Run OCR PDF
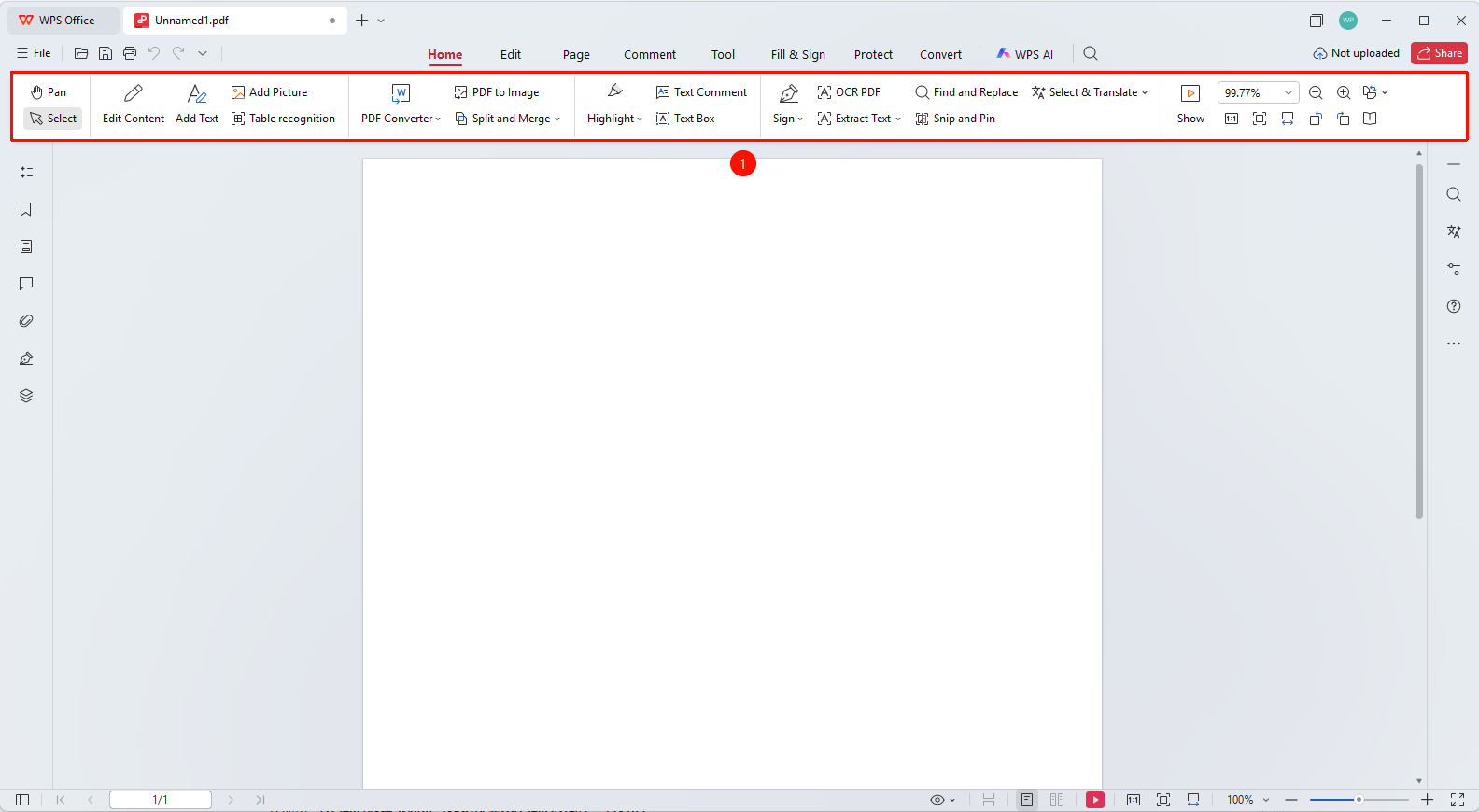Viewport: 1479px width, 812px height. coord(849,92)
